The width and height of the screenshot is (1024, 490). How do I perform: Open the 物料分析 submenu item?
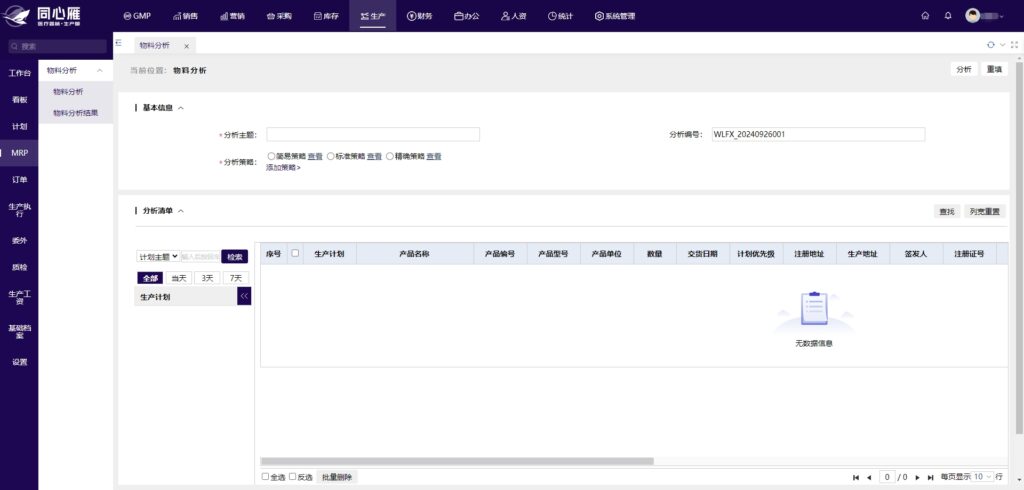[x=68, y=92]
